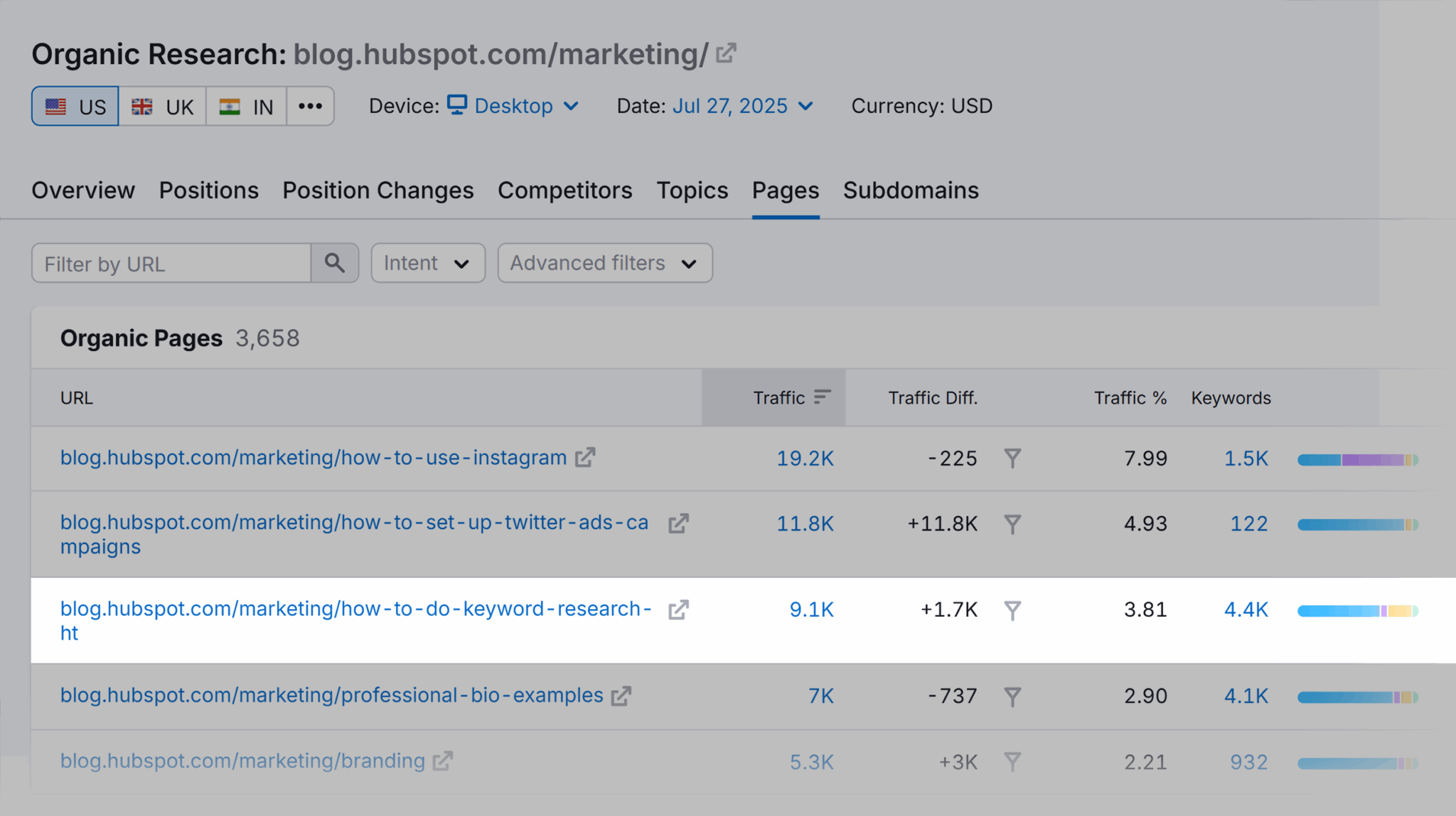The height and width of the screenshot is (816, 1456).
Task: Open the Position Changes tab
Action: click(378, 190)
